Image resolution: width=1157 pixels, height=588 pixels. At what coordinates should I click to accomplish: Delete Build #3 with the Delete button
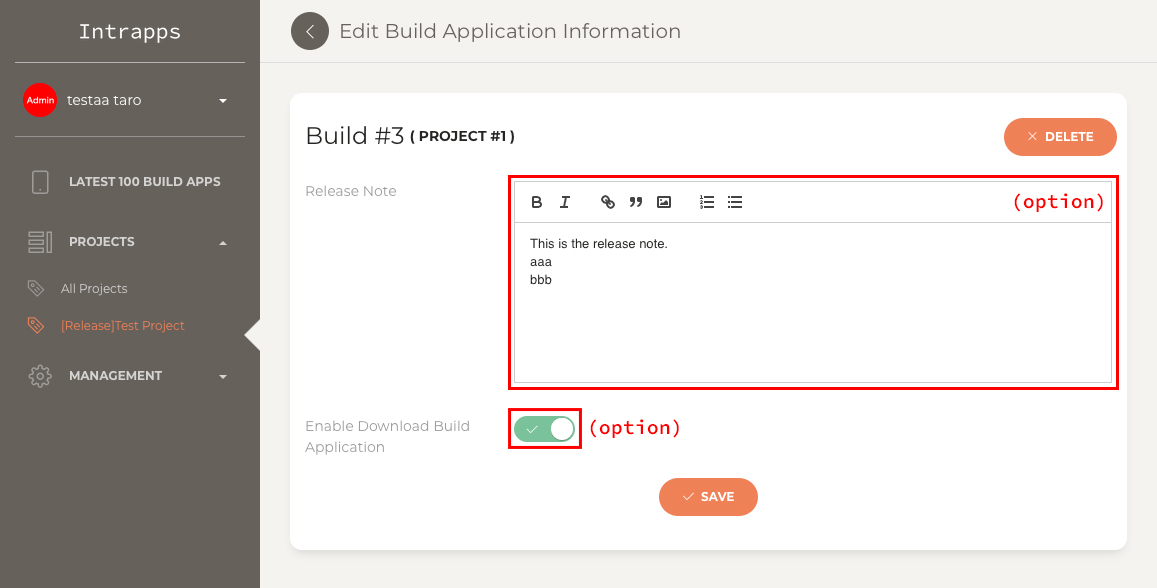[x=1060, y=136]
